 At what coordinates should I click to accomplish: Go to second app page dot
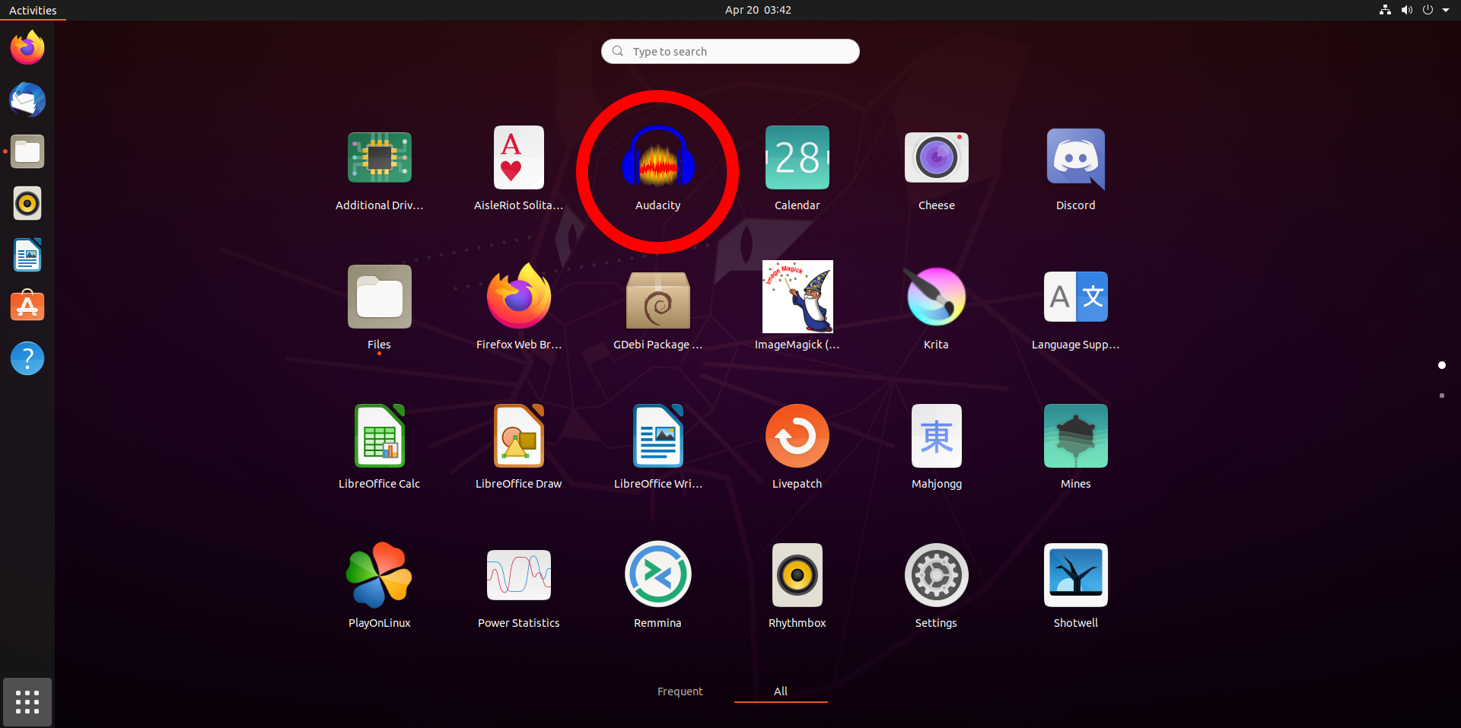point(1441,395)
